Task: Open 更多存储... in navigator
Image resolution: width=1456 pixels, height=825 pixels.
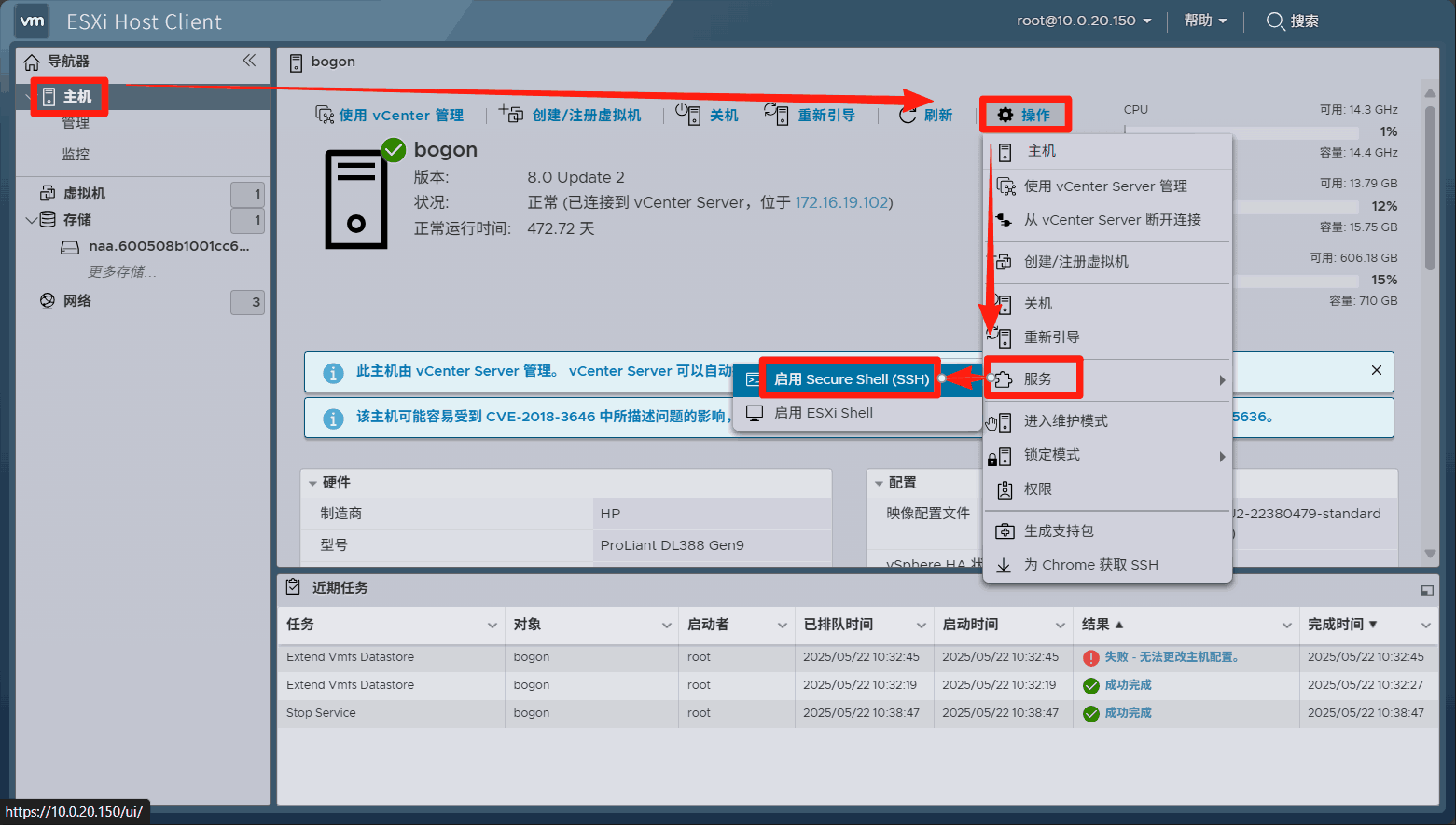Action: tap(122, 272)
